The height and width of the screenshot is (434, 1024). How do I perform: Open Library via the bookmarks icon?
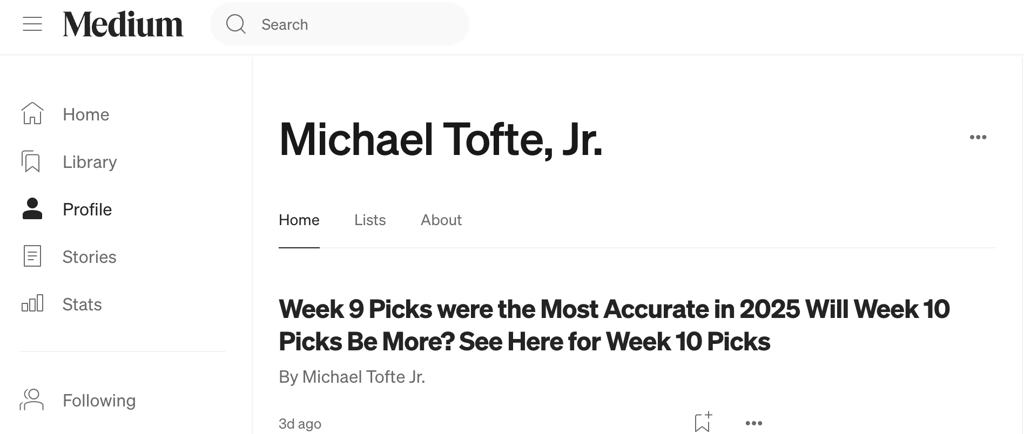[32, 161]
